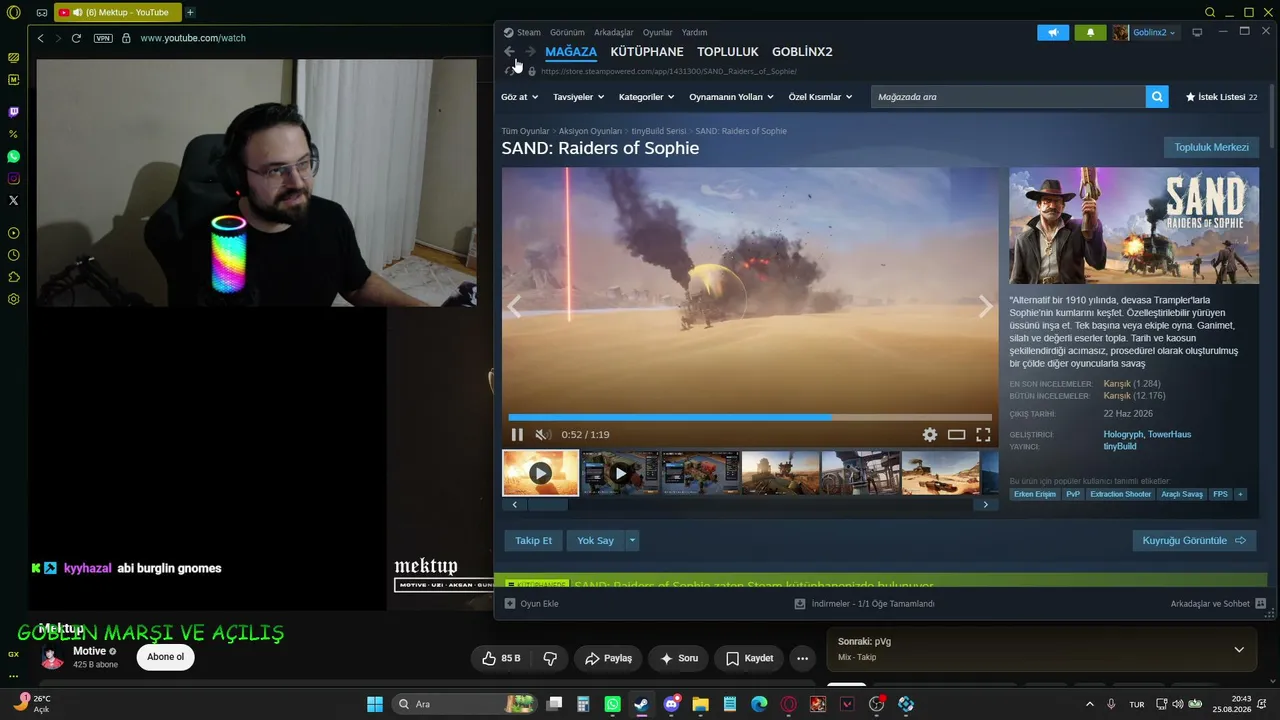Open WhatsApp in the Opera sidebar
Viewport: 1280px width, 720px height.
click(x=13, y=157)
